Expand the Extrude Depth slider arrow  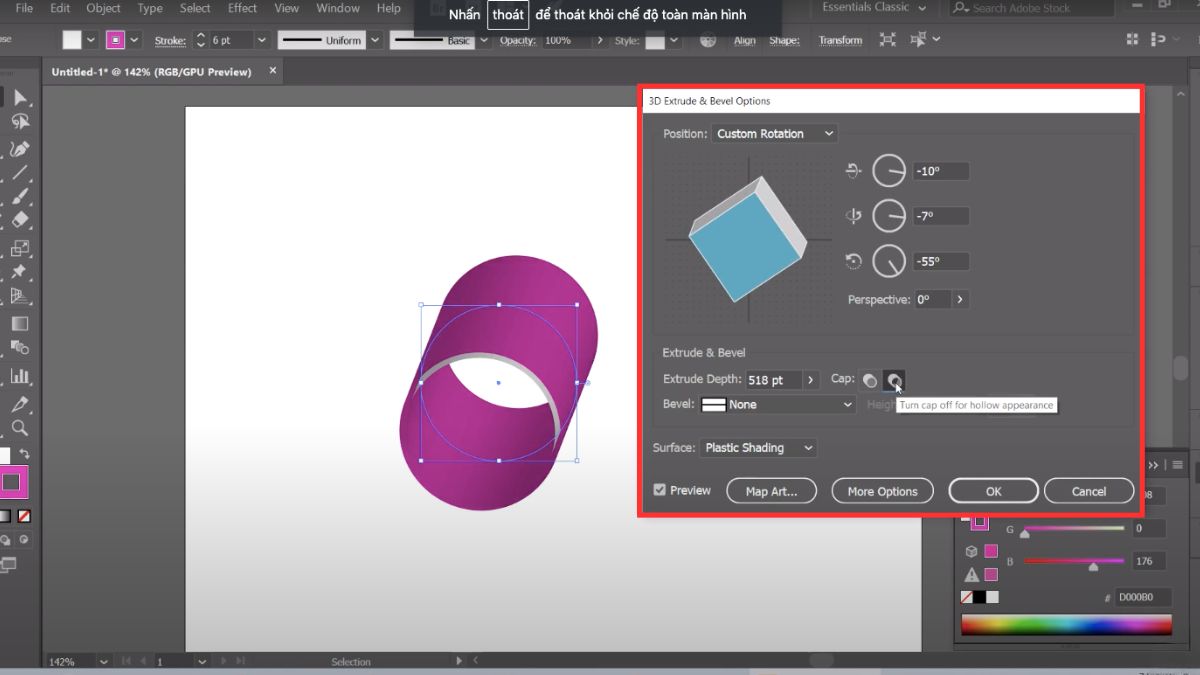coord(811,380)
